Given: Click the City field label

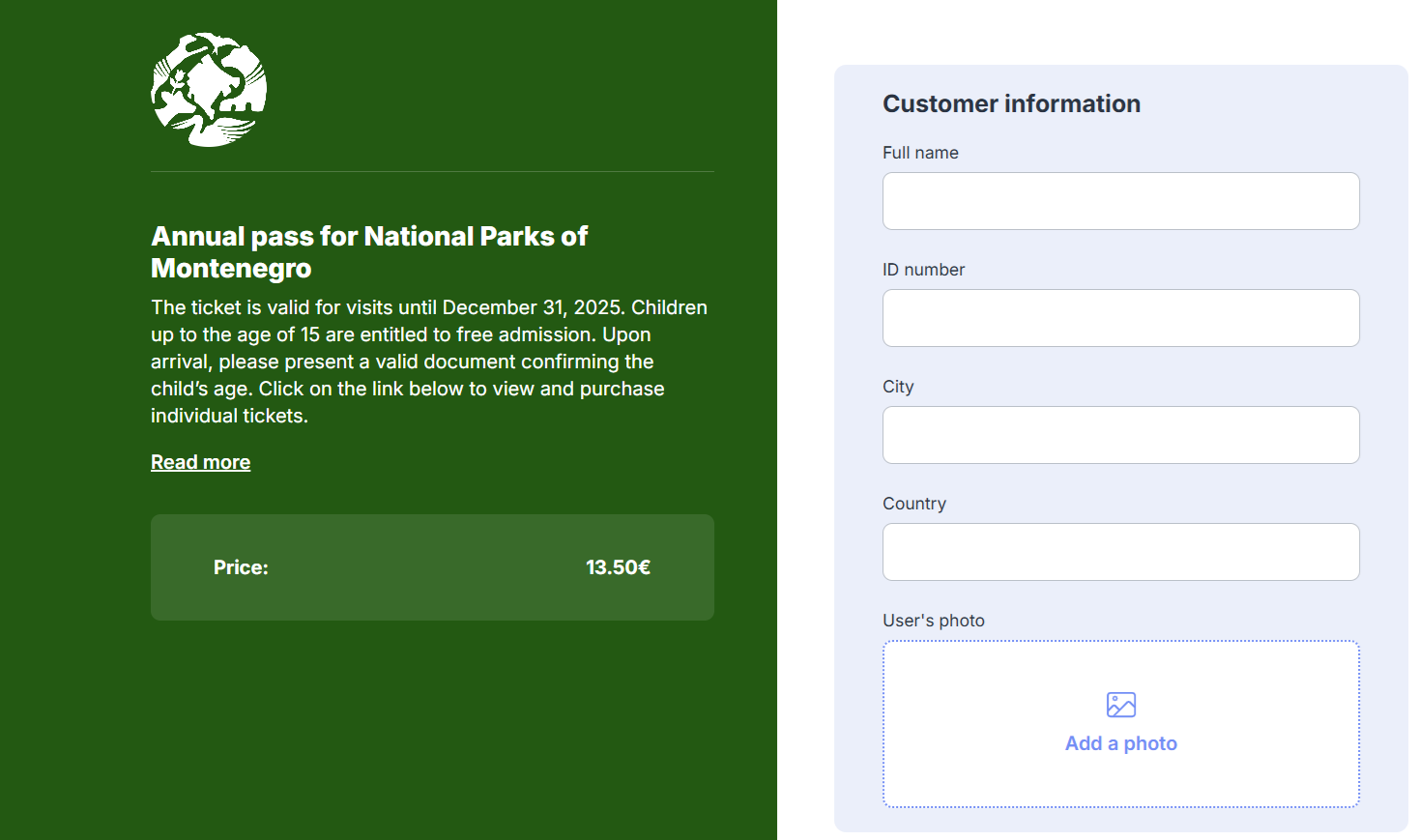Looking at the screenshot, I should tap(898, 387).
